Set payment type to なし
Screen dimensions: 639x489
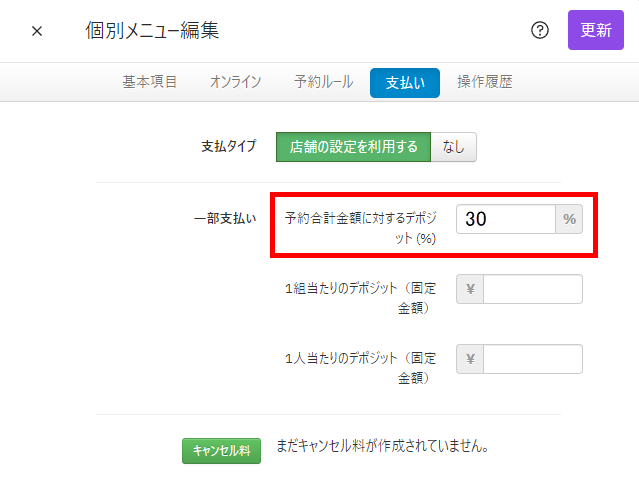[454, 147]
